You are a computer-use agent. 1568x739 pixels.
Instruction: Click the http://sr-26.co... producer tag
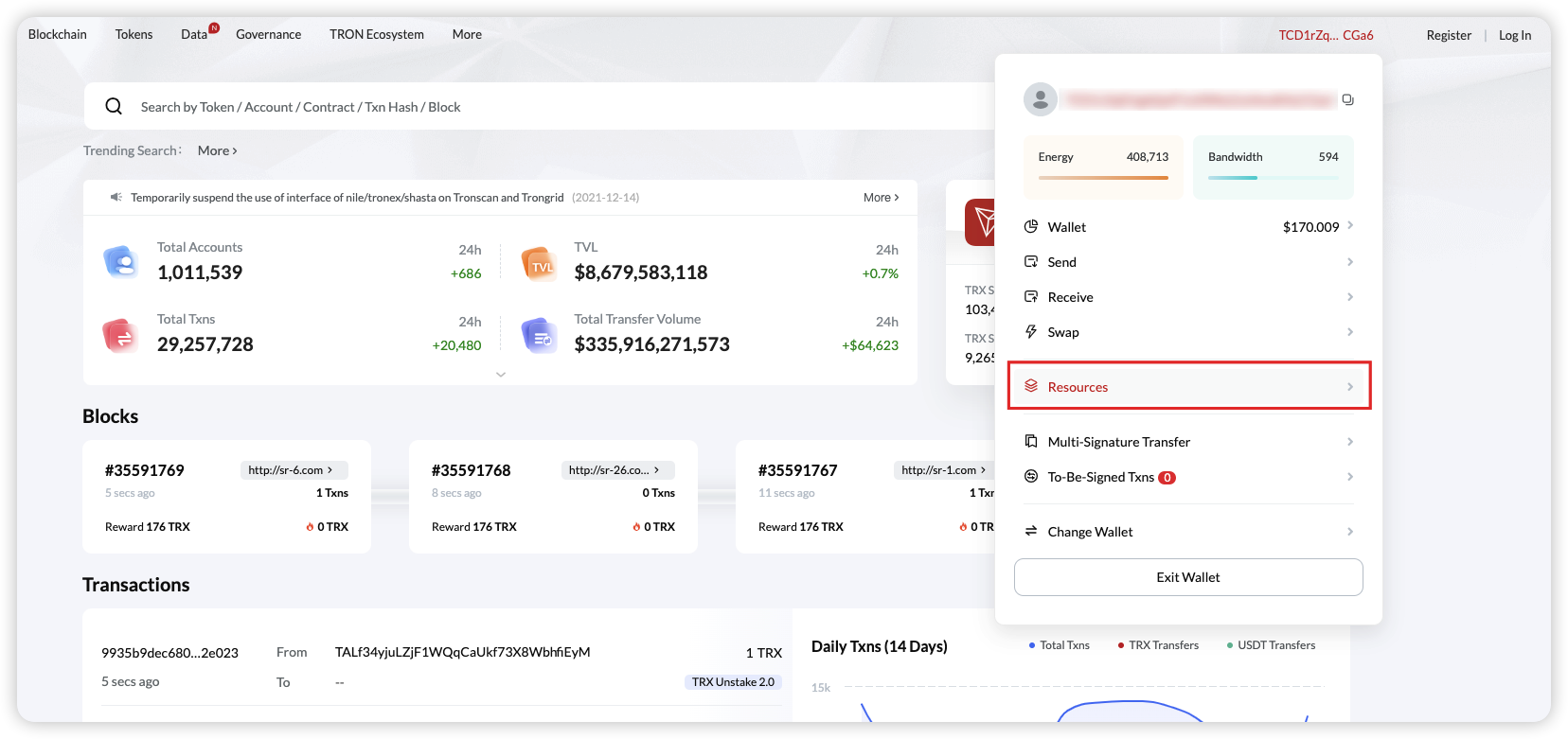(617, 469)
